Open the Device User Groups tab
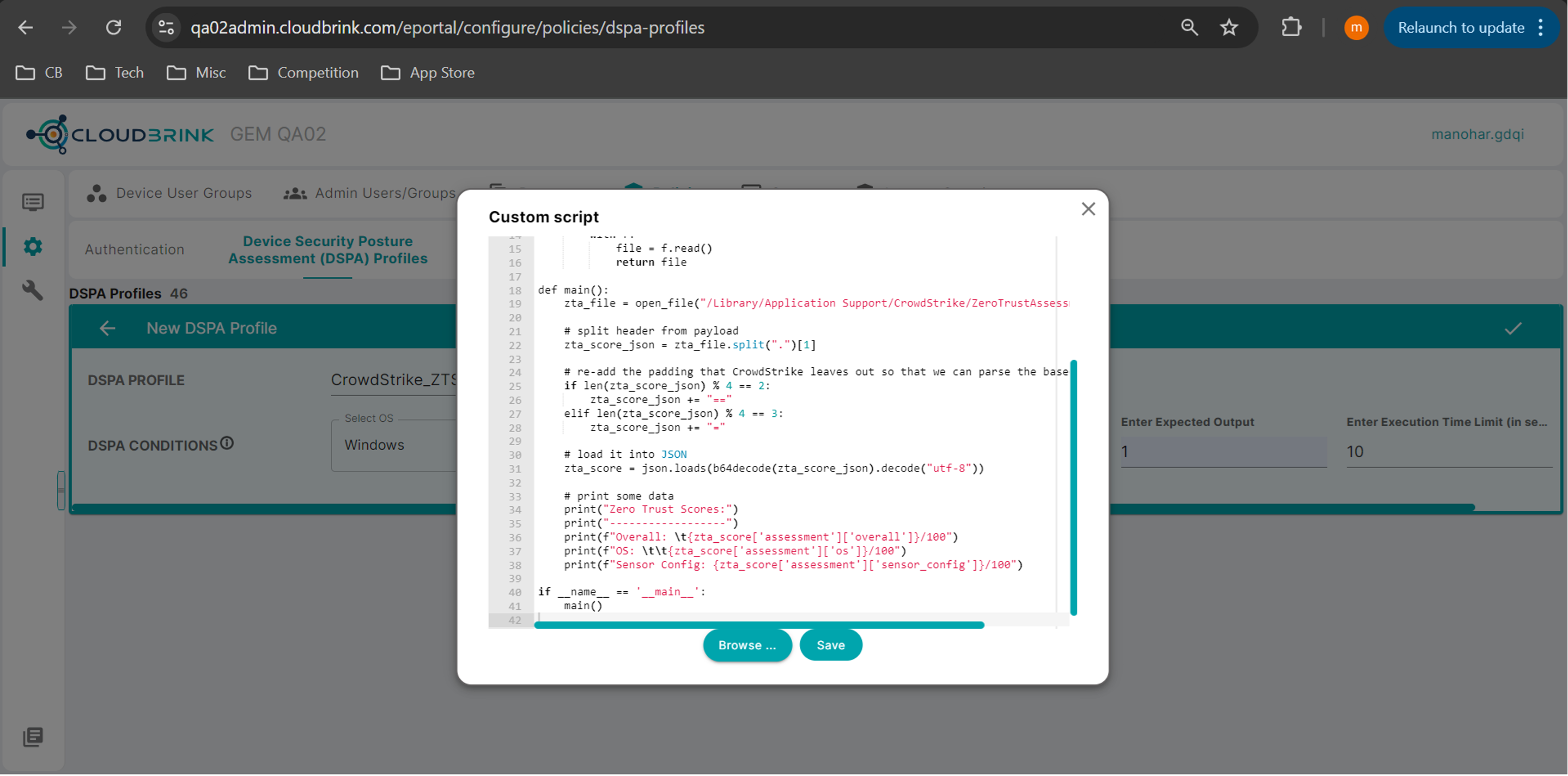Image resolution: width=1568 pixels, height=776 pixels. click(169, 193)
